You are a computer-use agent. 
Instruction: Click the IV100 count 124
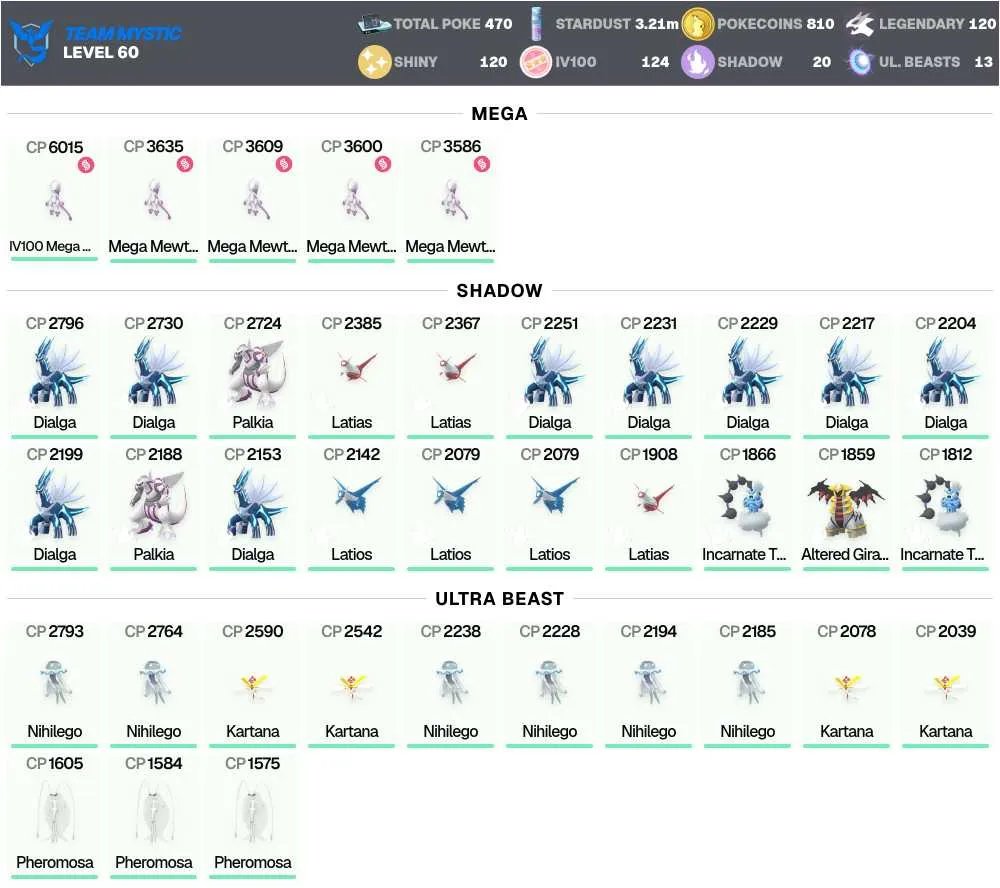point(655,62)
